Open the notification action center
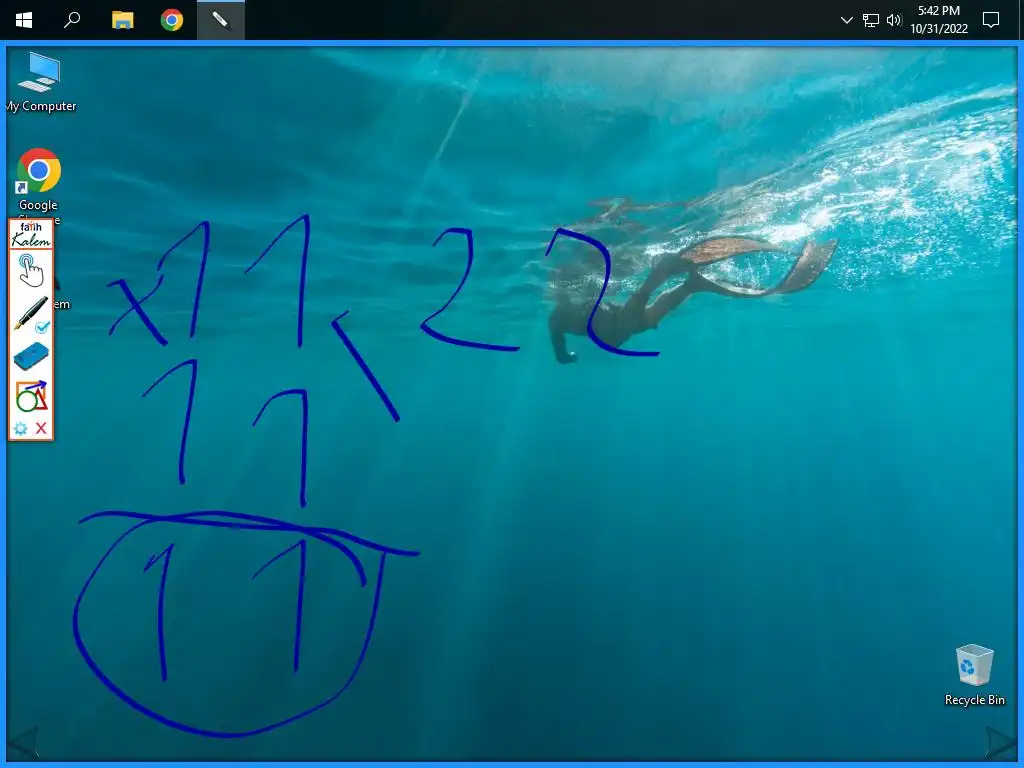Viewport: 1024px width, 768px height. pyautogui.click(x=991, y=20)
